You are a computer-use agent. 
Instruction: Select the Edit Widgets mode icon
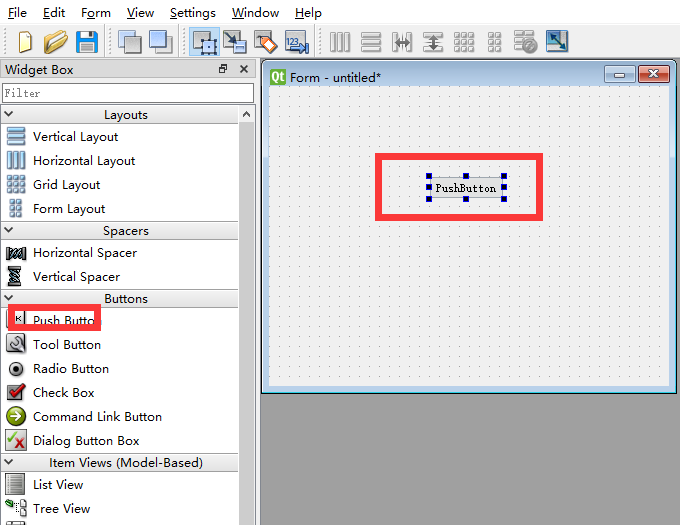click(x=204, y=42)
